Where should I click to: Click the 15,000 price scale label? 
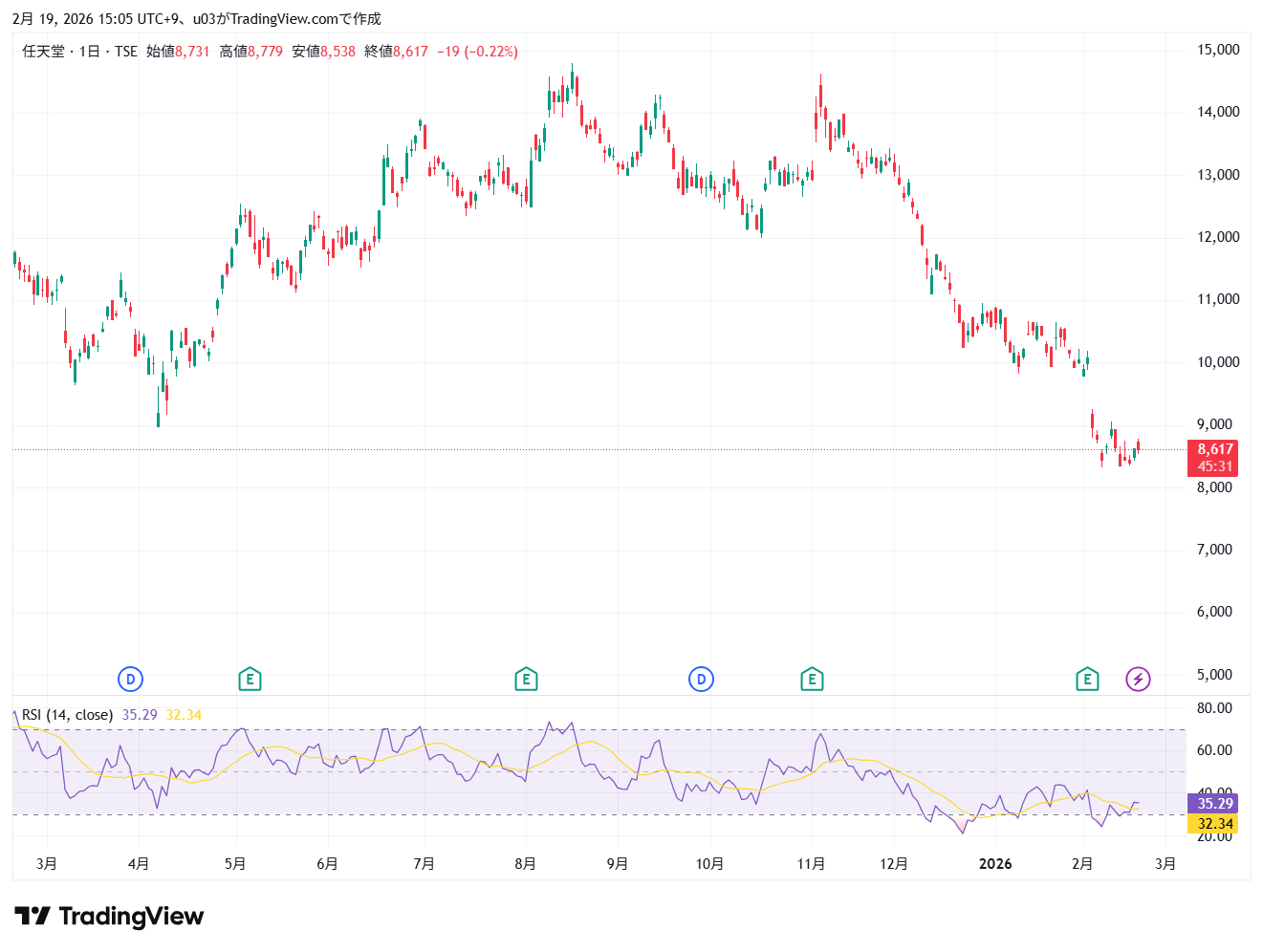pyautogui.click(x=1218, y=50)
